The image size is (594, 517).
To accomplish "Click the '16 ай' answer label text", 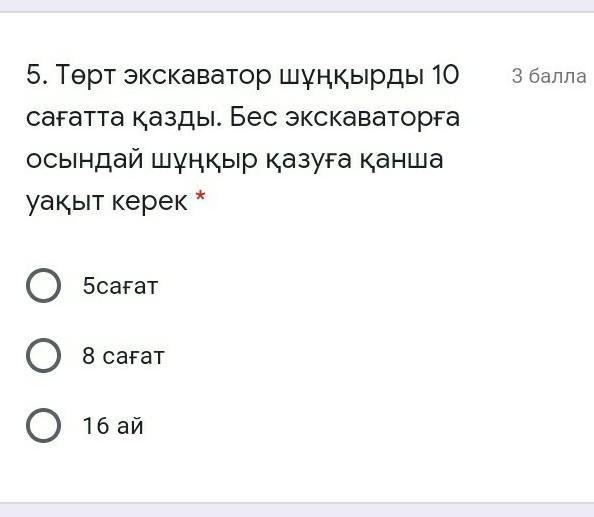I will 113,426.
